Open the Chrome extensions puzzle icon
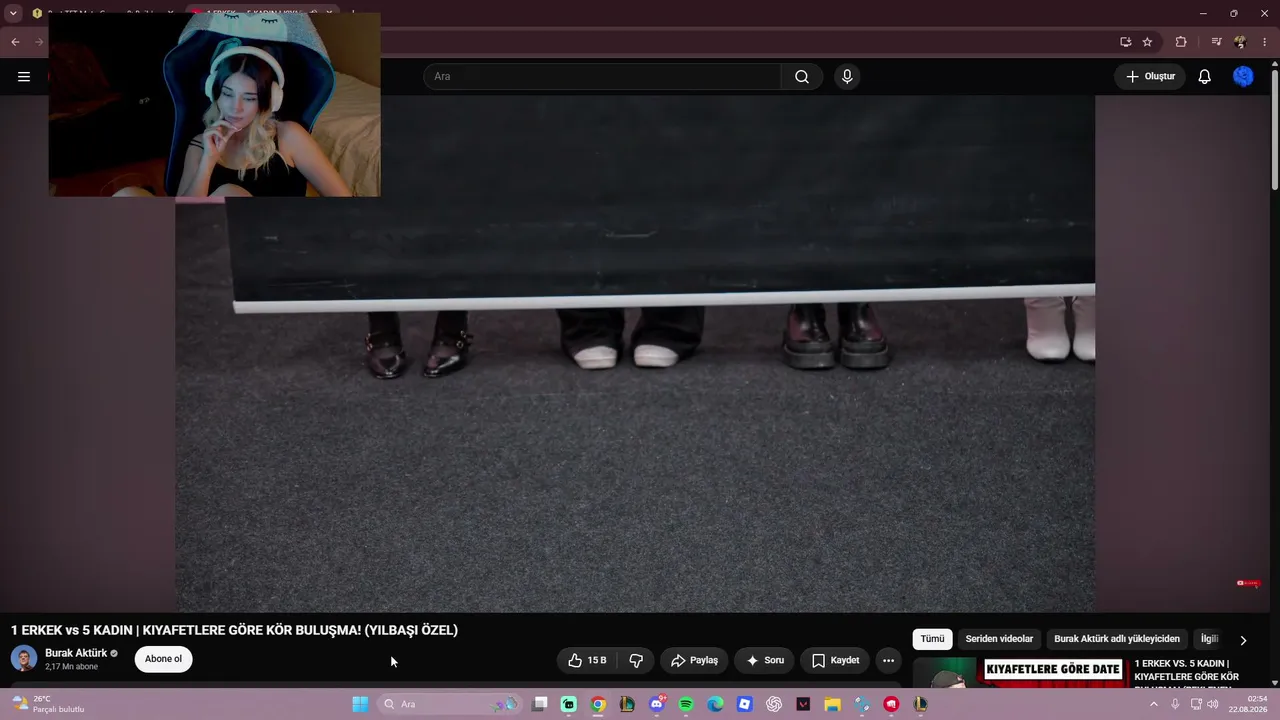This screenshot has height=720, width=1280. (x=1181, y=42)
